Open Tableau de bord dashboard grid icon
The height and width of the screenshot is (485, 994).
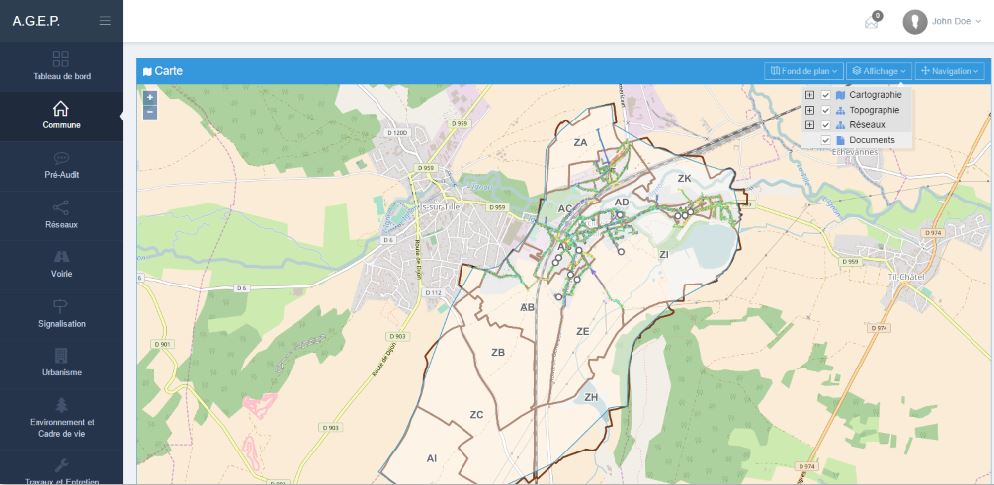pos(61,59)
